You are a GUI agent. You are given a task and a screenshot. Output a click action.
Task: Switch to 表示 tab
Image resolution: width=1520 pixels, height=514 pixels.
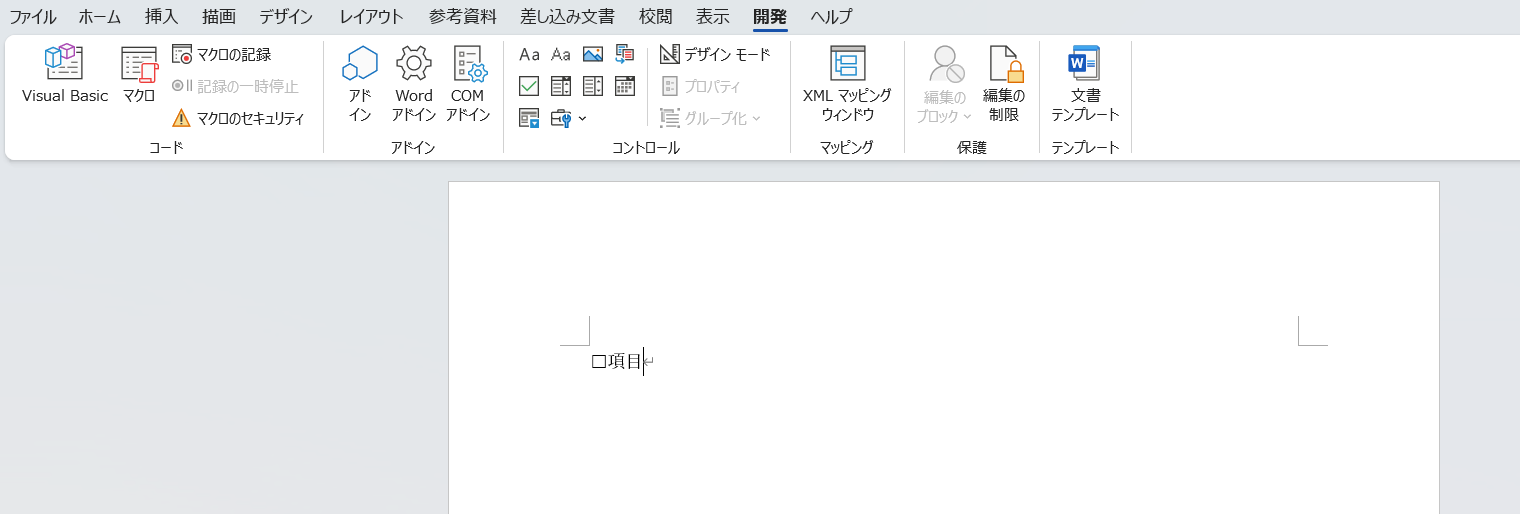(713, 17)
